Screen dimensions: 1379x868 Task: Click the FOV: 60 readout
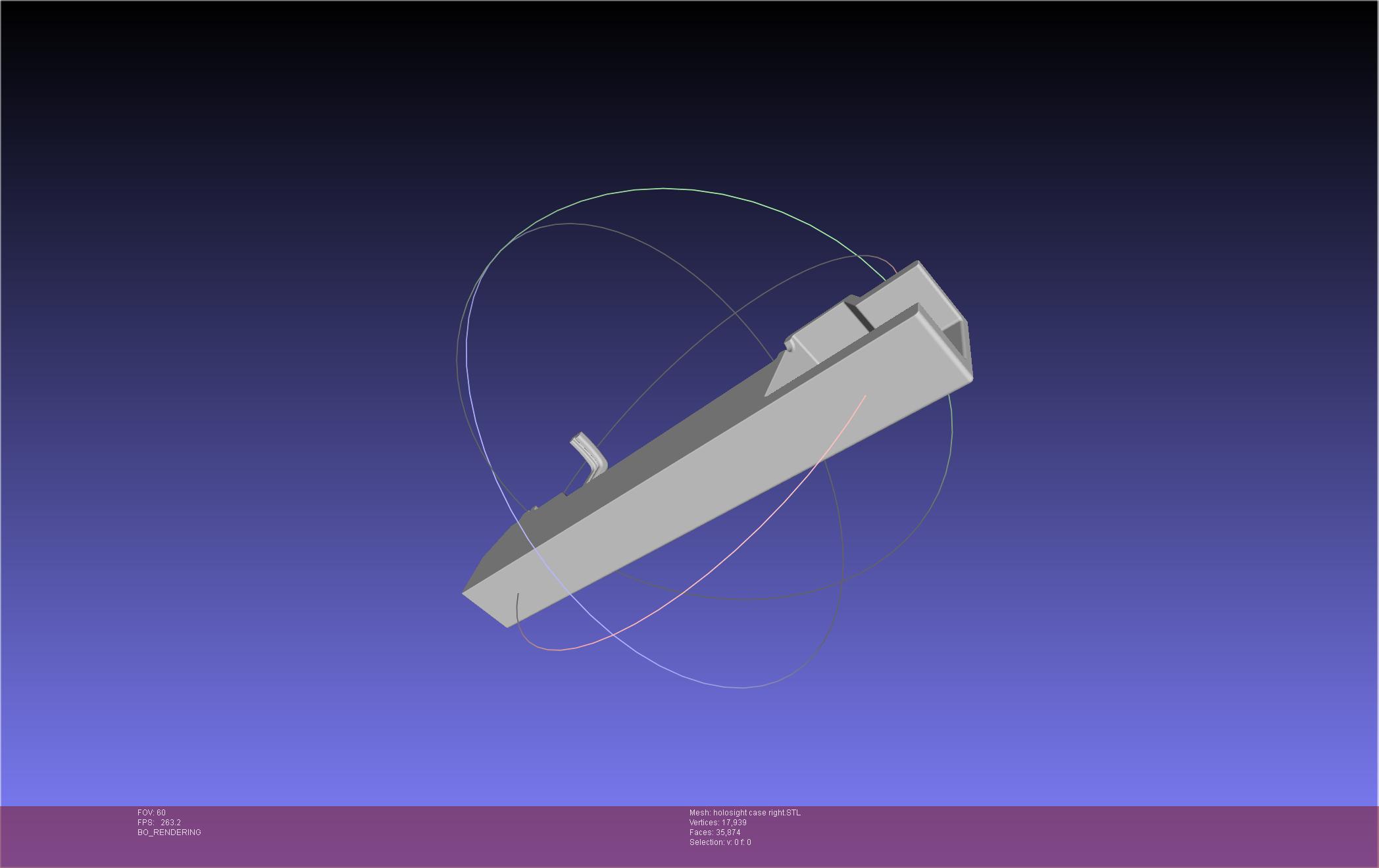click(152, 813)
